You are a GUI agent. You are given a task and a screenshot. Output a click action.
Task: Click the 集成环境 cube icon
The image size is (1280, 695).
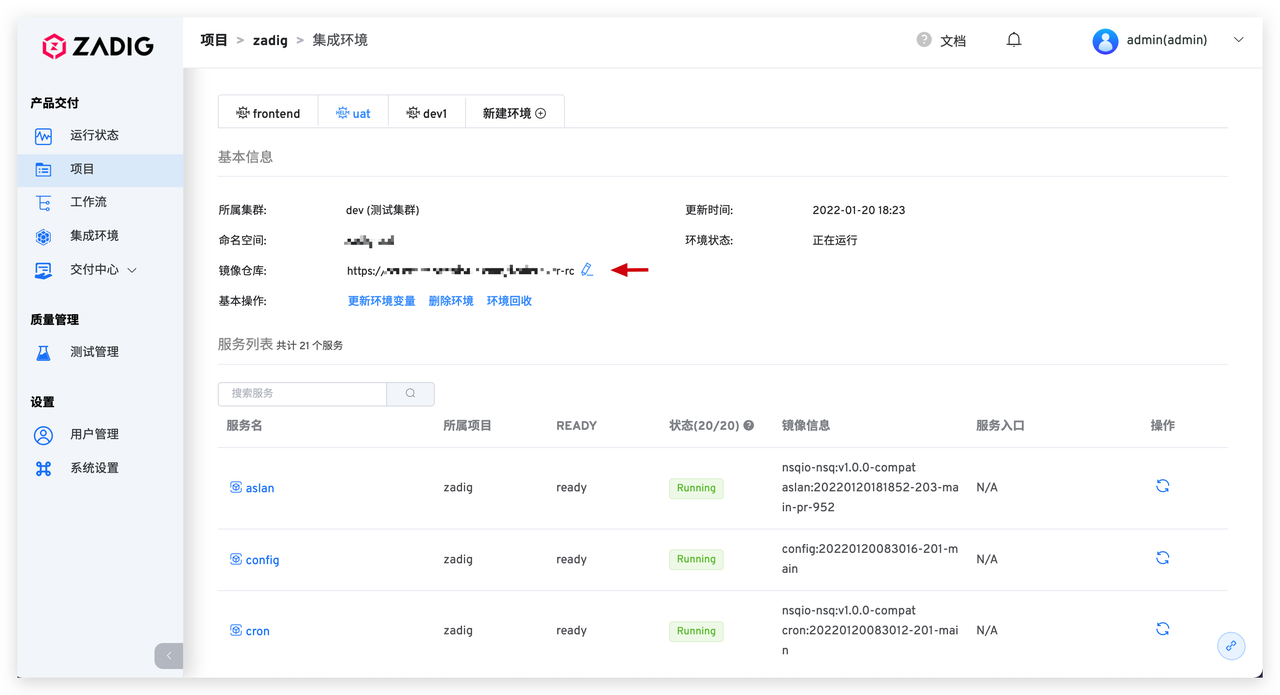coord(43,237)
